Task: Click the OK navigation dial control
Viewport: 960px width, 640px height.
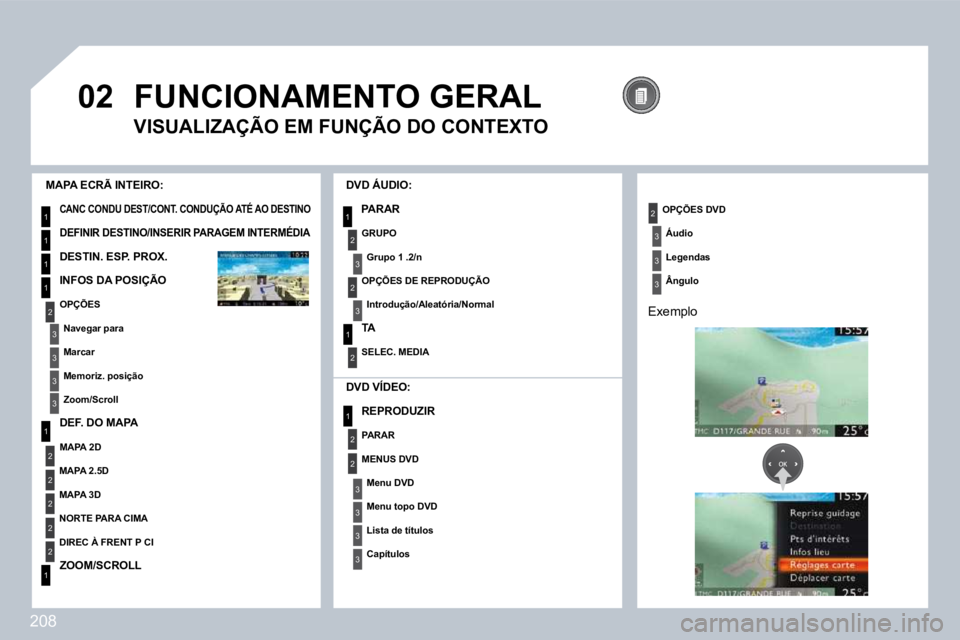Action: (x=782, y=464)
